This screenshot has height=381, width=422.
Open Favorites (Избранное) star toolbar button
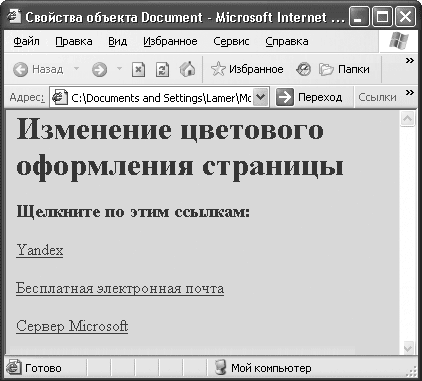247,69
